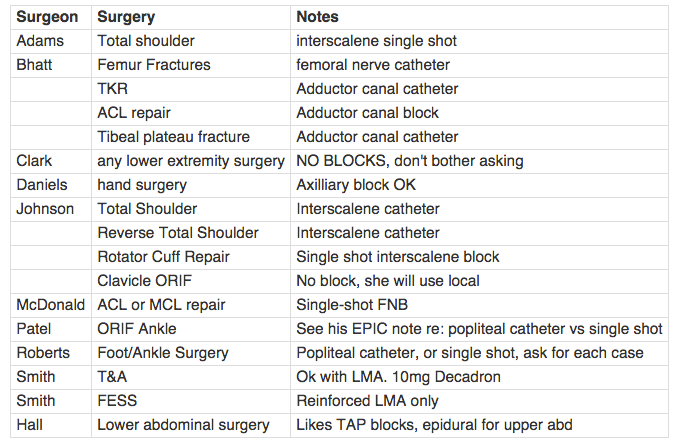The height and width of the screenshot is (444, 682).
Task: Select the Axilliary block OK note
Action: coord(479,185)
